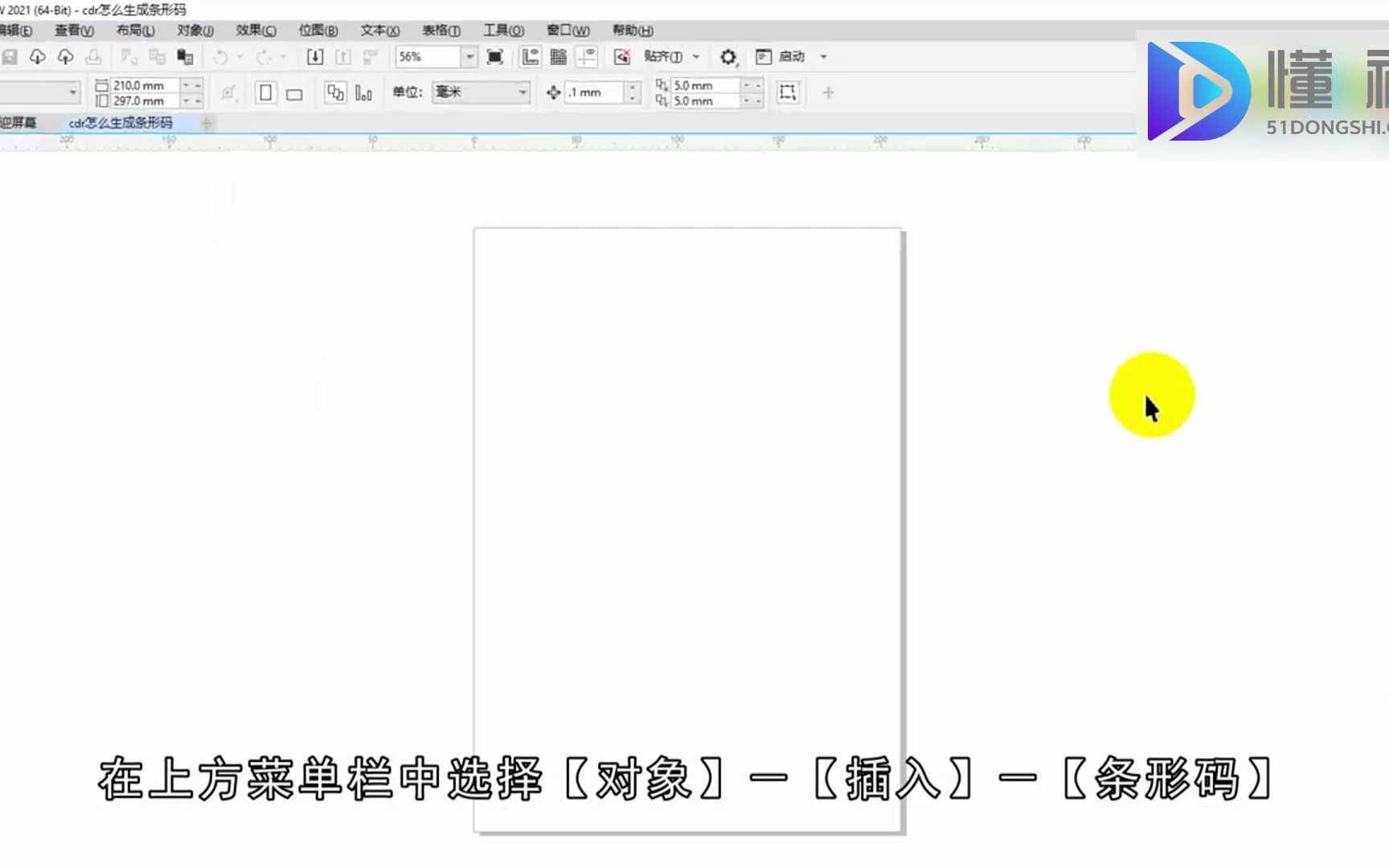1389x868 pixels.
Task: Toggle the current page layout button
Action: 363,93
